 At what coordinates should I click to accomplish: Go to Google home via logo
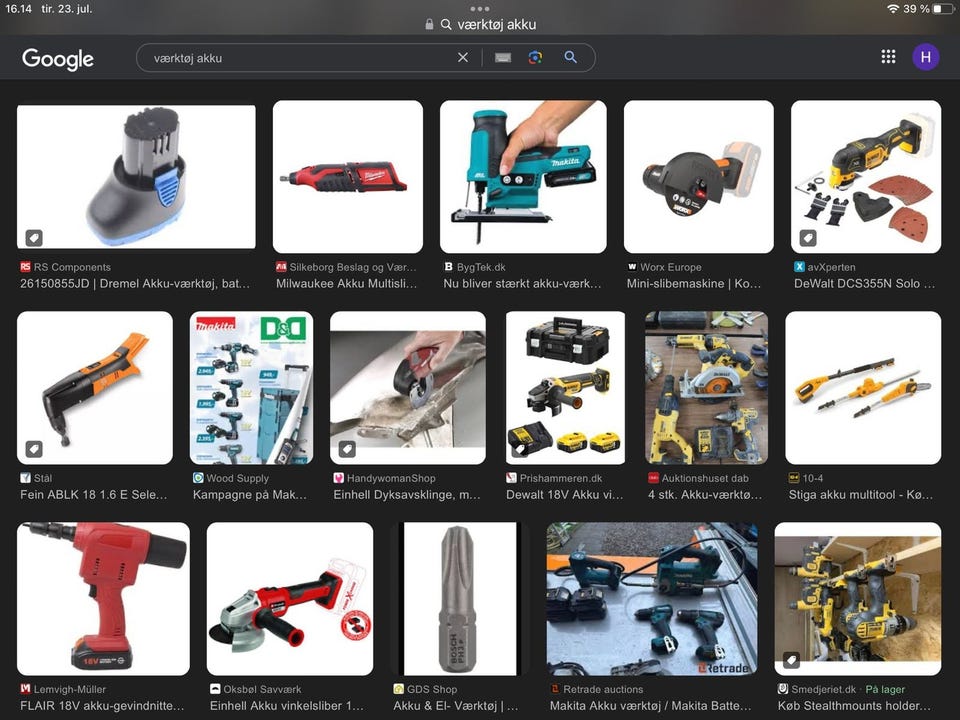[58, 59]
